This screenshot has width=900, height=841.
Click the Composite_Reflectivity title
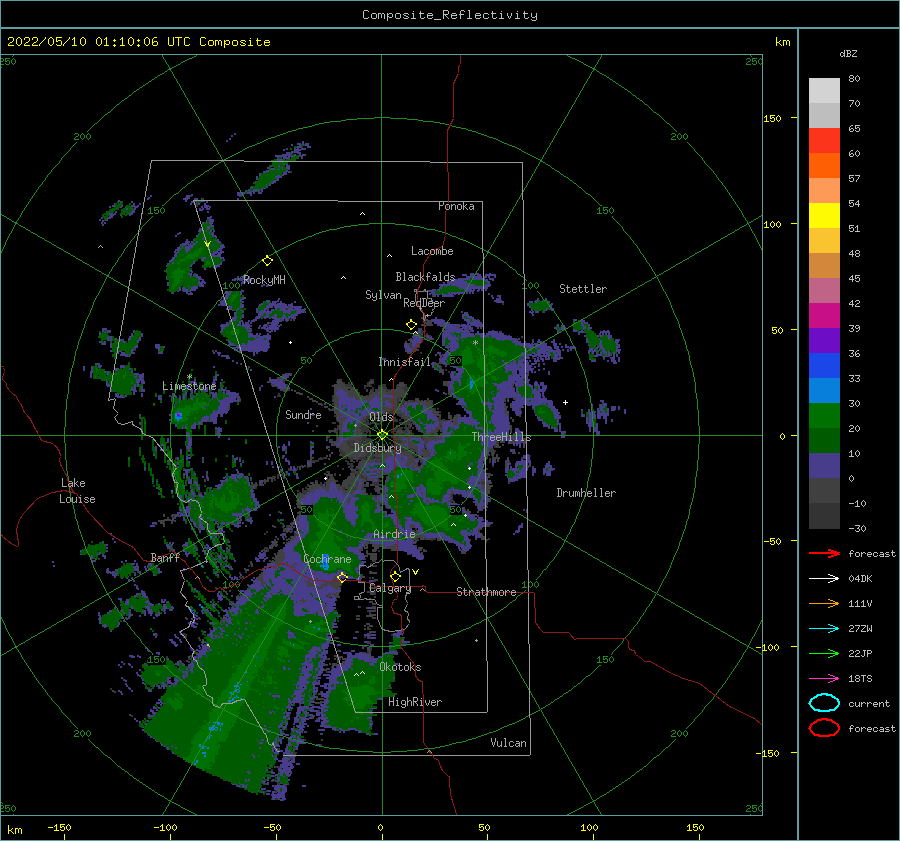449,15
